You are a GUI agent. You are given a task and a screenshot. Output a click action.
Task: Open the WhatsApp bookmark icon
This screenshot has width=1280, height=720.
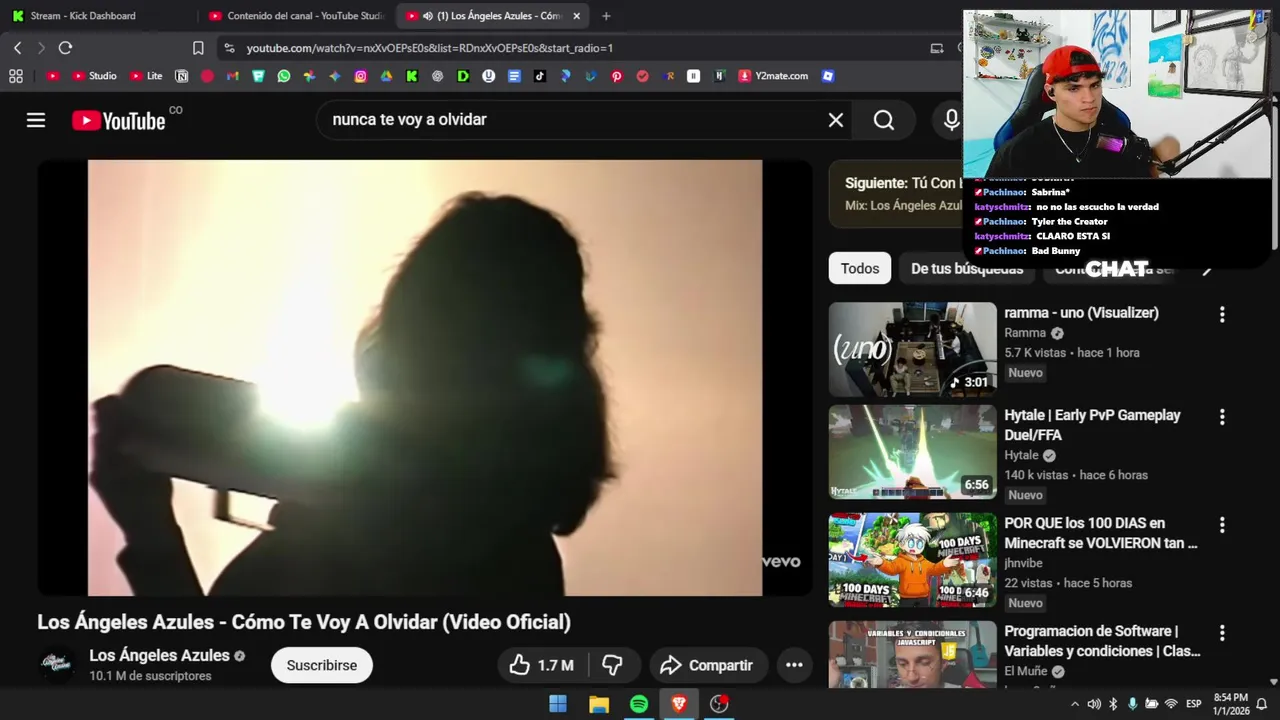[284, 76]
